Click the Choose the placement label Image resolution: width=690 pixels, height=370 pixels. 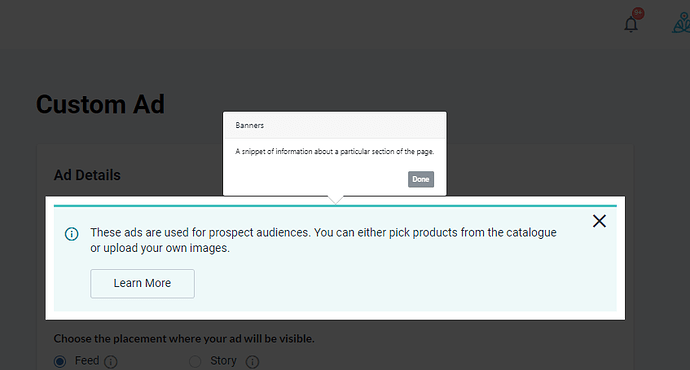tap(184, 339)
